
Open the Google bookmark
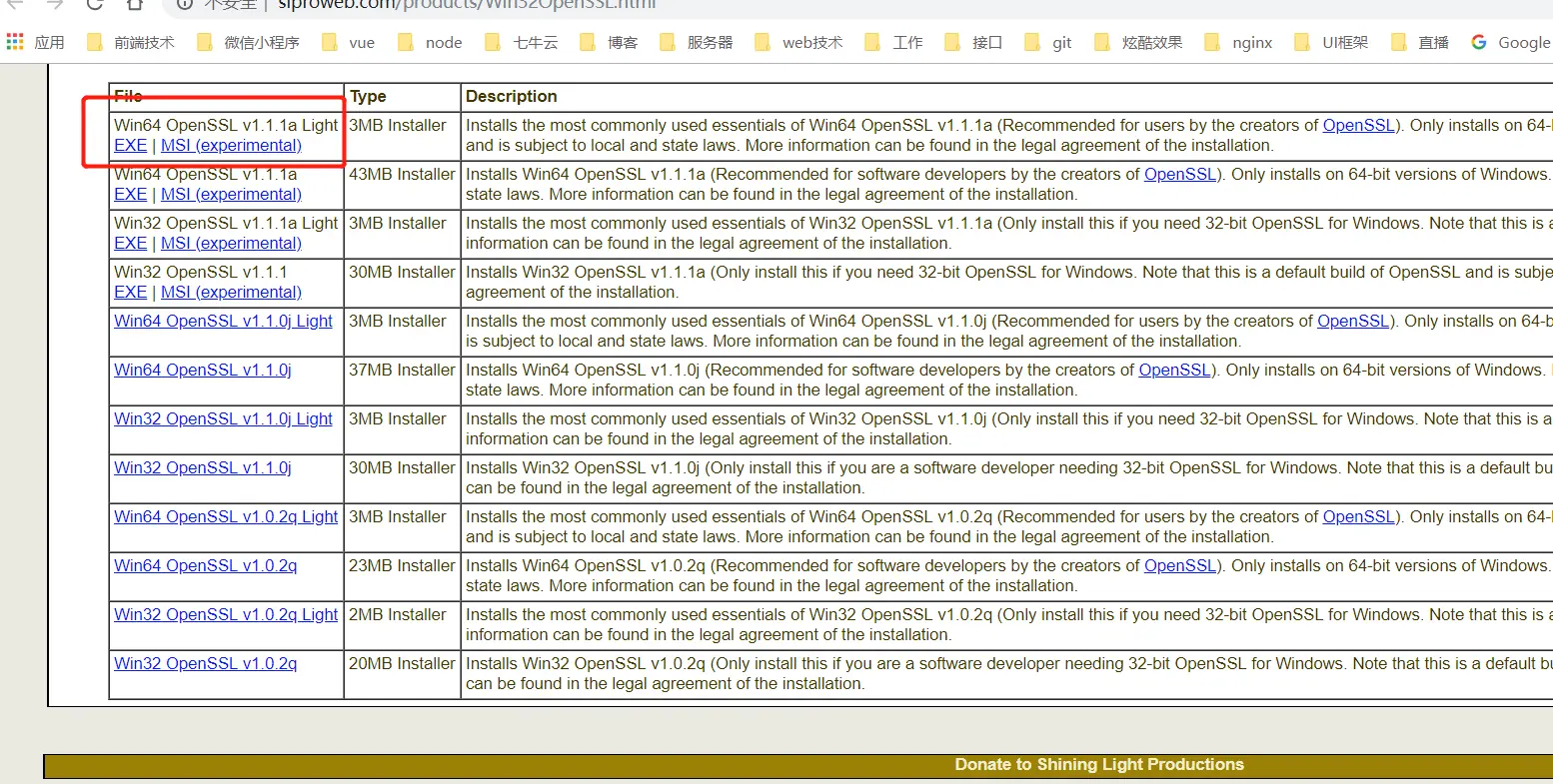[x=1511, y=42]
